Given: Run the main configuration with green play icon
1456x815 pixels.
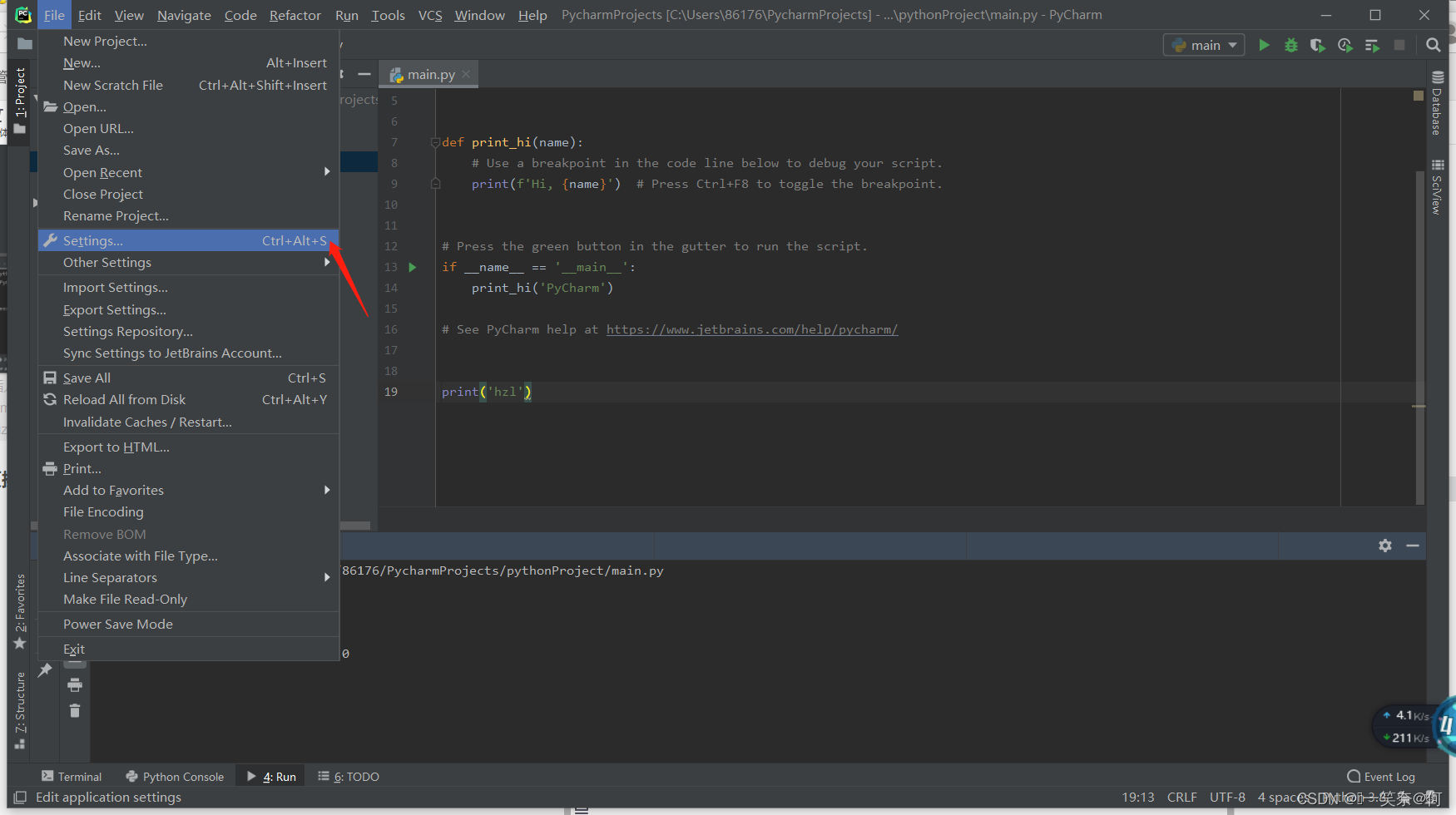Looking at the screenshot, I should [1264, 45].
